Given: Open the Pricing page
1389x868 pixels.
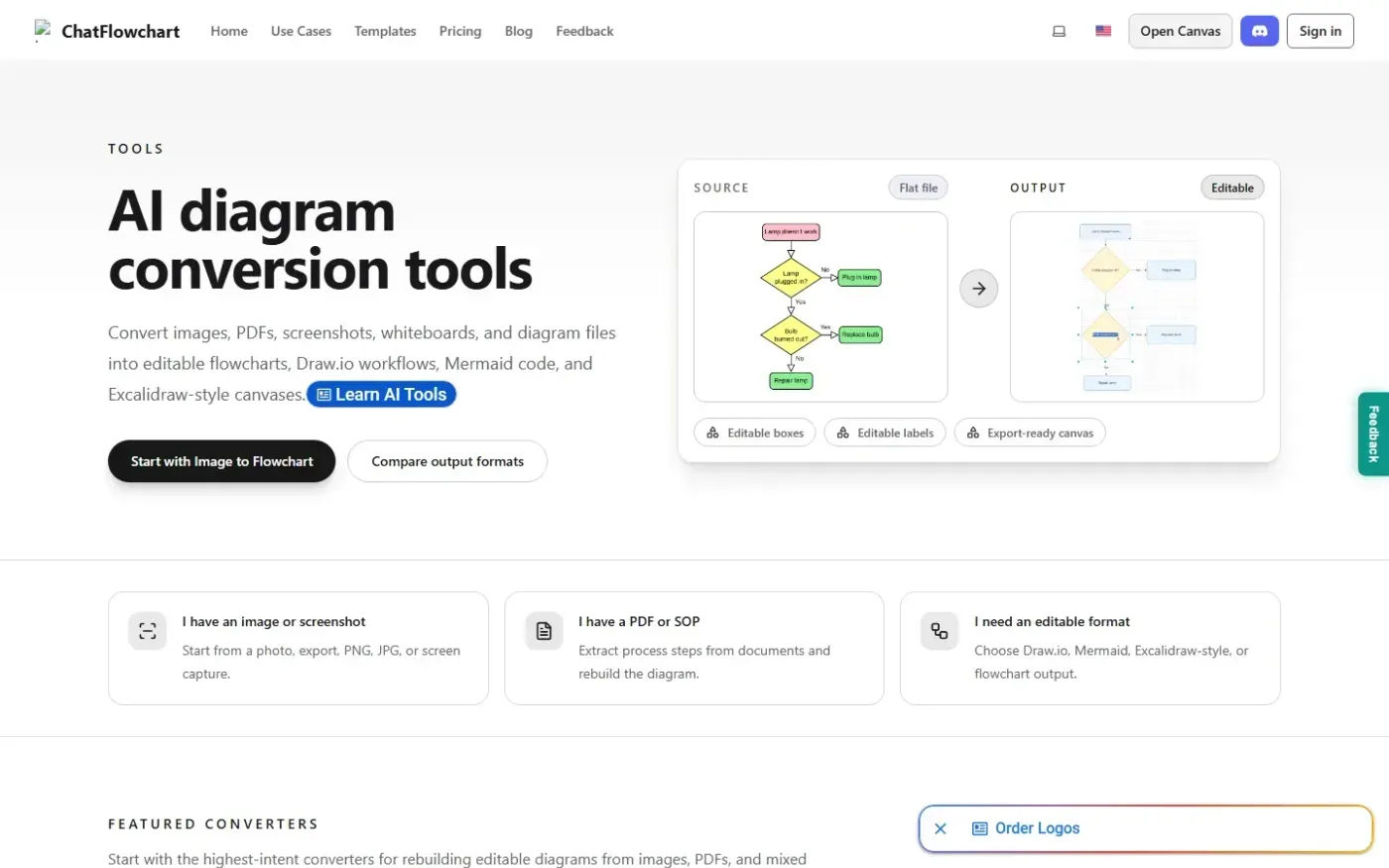Looking at the screenshot, I should 460,31.
